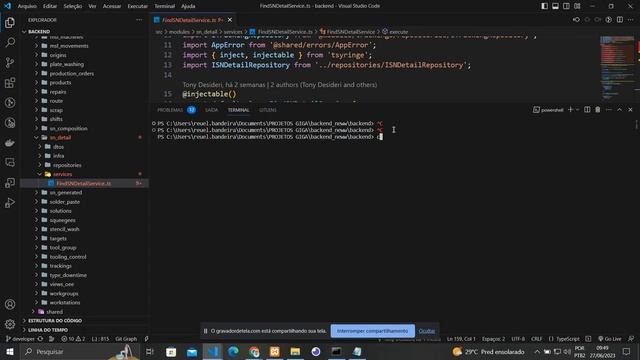Collapse the services folder
640x360 pixels.
pyautogui.click(x=84, y=174)
